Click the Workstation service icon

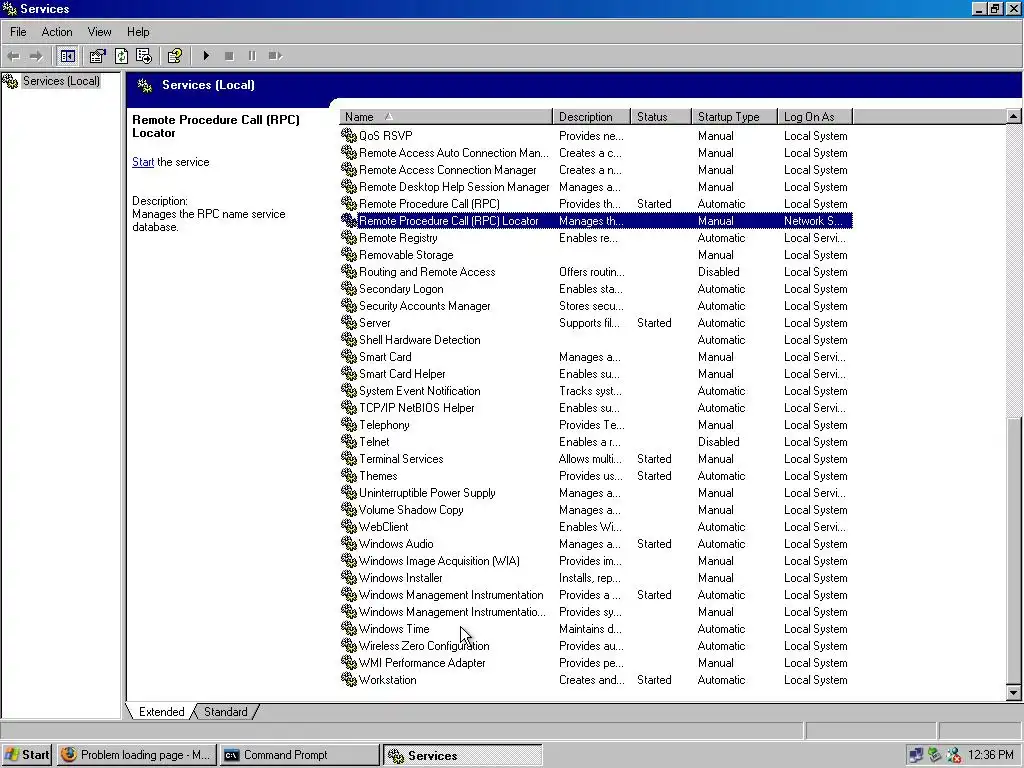pos(349,679)
